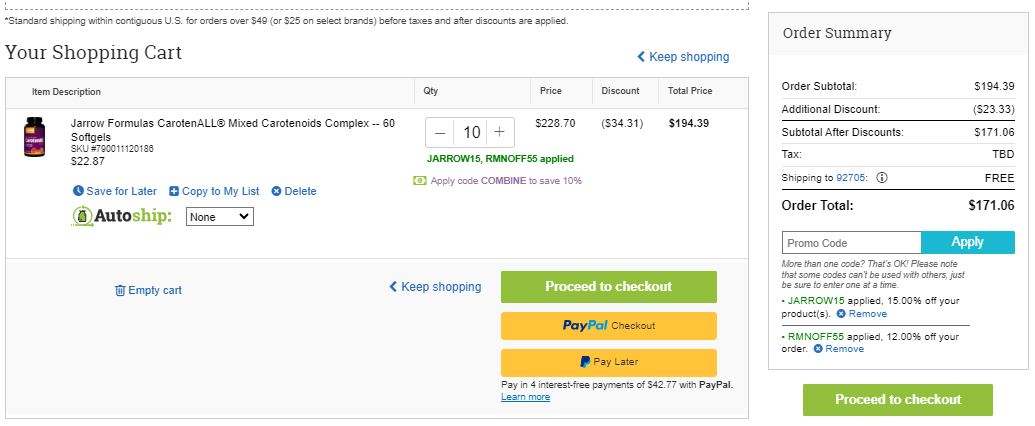Viewport: 1035px width, 426px height.
Task: Decrease quantity with the minus button
Action: coord(440,133)
